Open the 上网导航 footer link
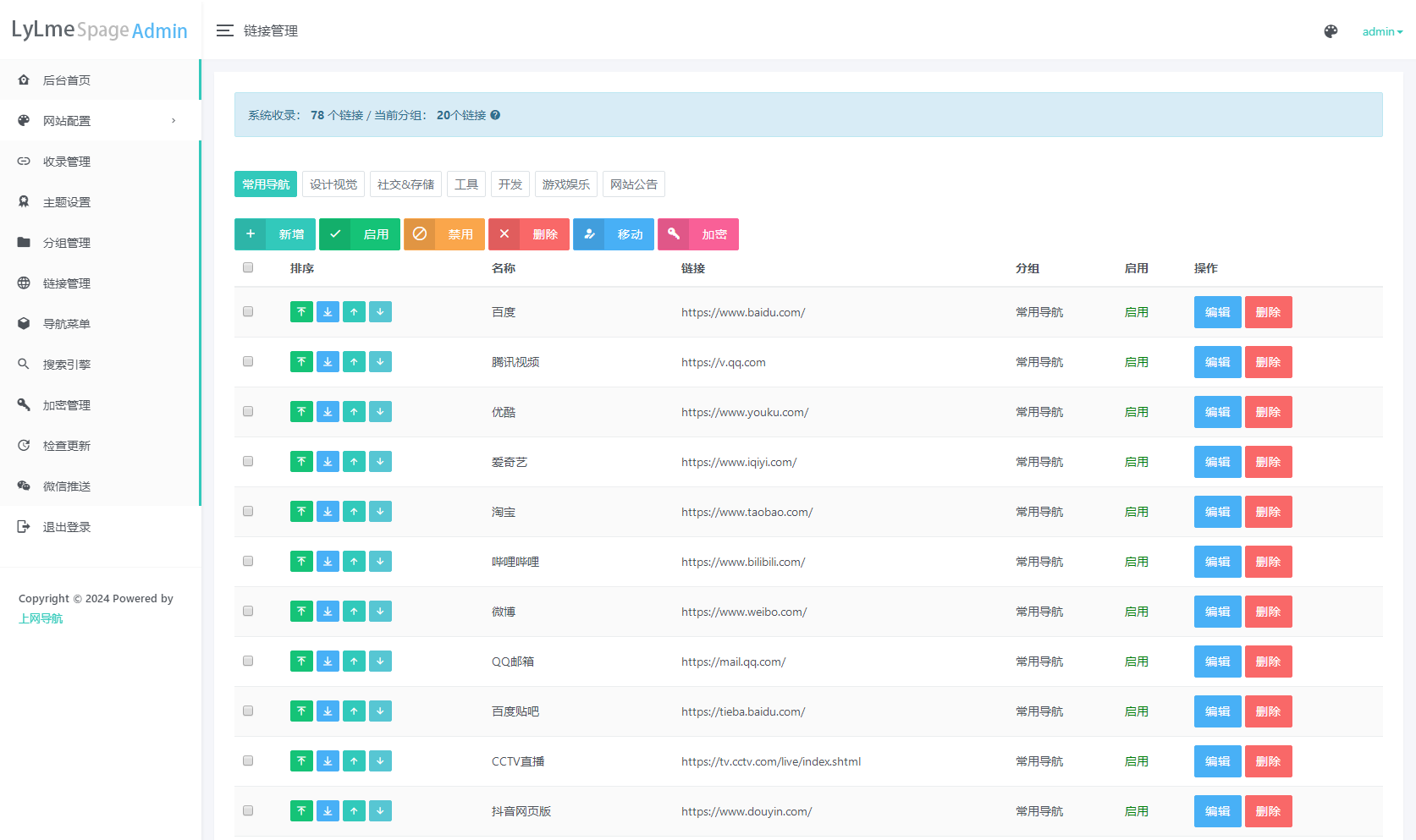Image resolution: width=1416 pixels, height=840 pixels. (x=41, y=618)
